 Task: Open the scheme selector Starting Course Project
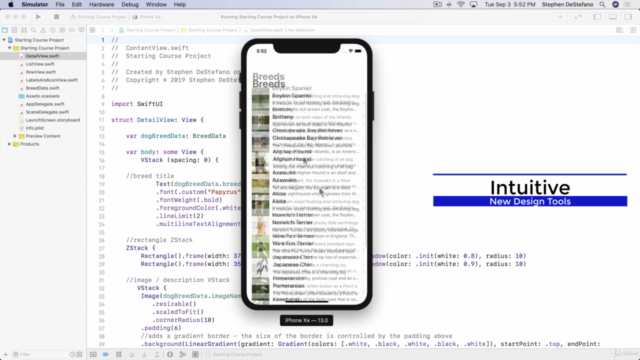98,17
